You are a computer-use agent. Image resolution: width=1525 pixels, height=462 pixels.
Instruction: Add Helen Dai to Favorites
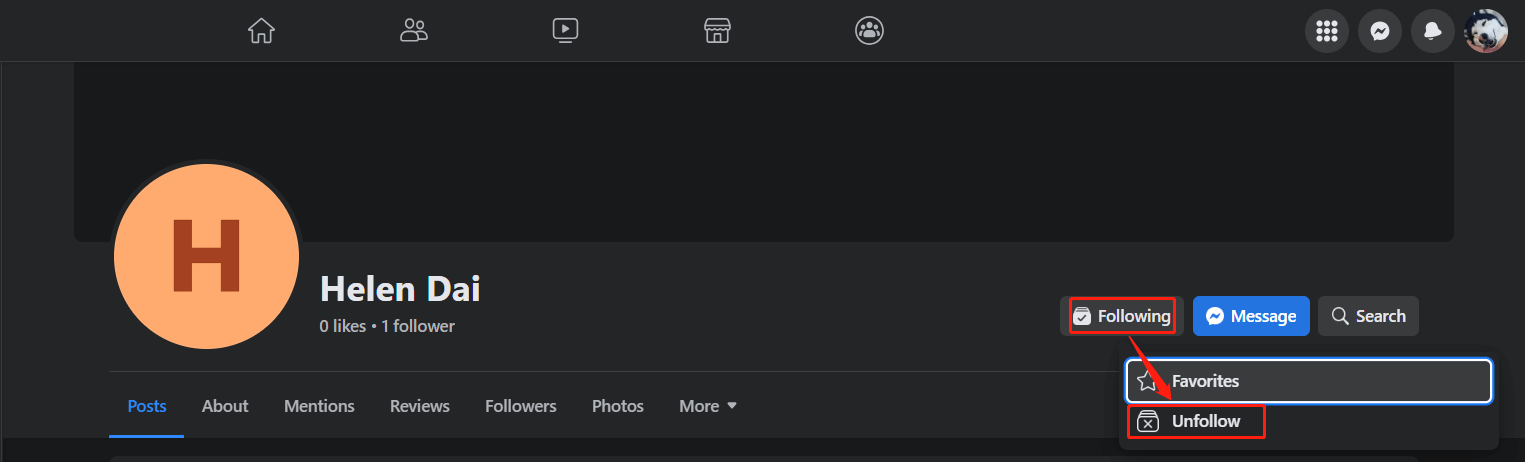pos(1308,381)
